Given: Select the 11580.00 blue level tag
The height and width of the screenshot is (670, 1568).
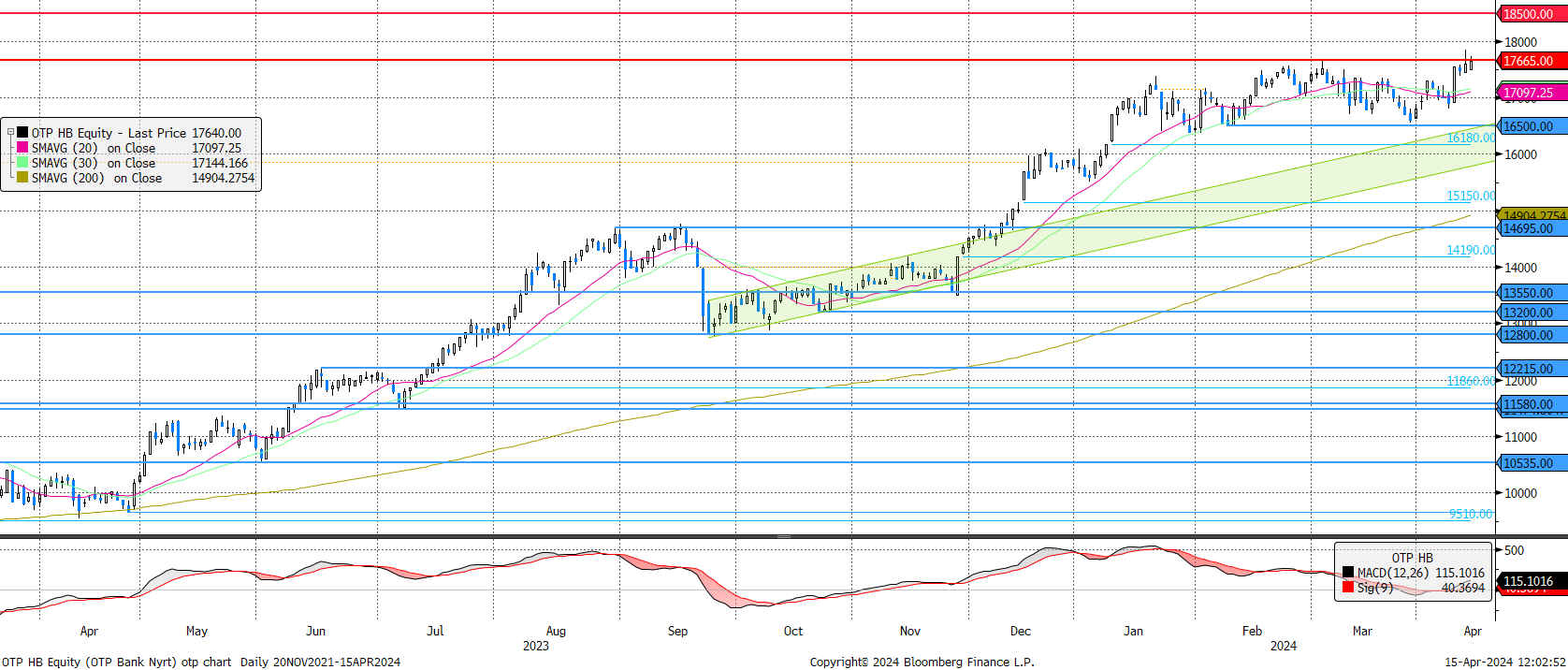Looking at the screenshot, I should pyautogui.click(x=1532, y=404).
